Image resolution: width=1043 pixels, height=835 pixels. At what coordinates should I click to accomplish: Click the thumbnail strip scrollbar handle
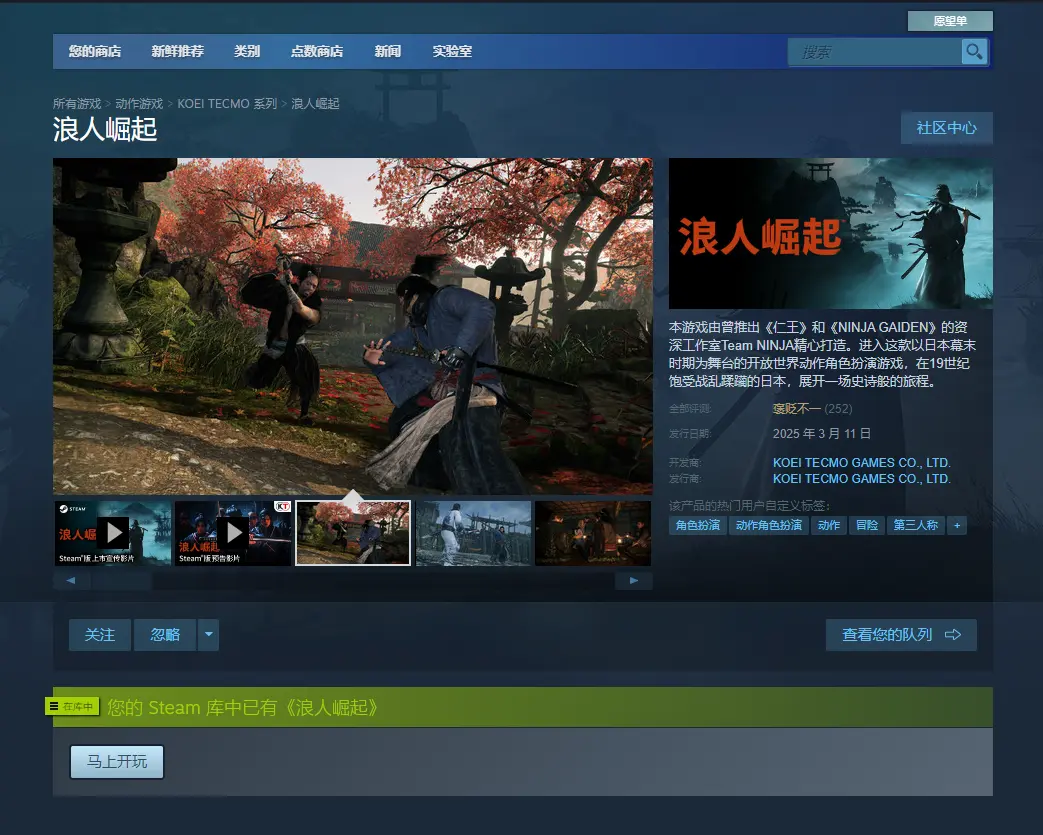tap(122, 581)
